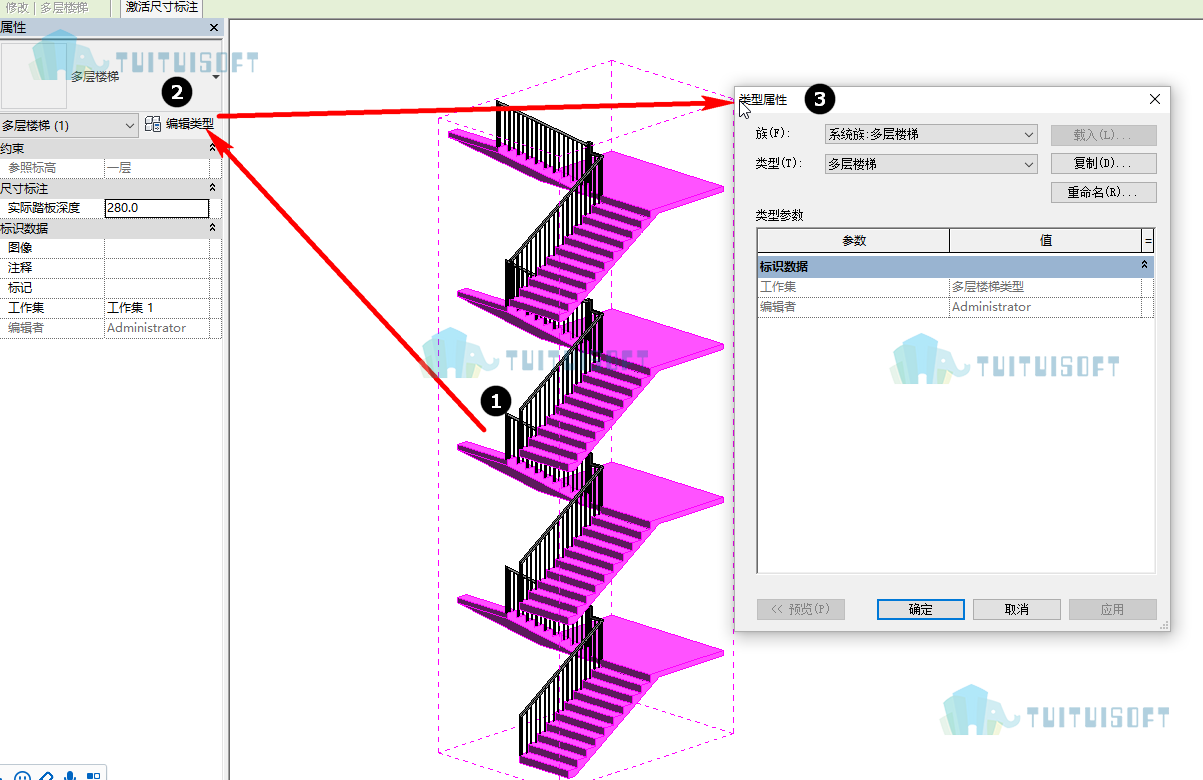Click the << 预览(P) preview button
The width and height of the screenshot is (1203, 780).
tap(801, 609)
